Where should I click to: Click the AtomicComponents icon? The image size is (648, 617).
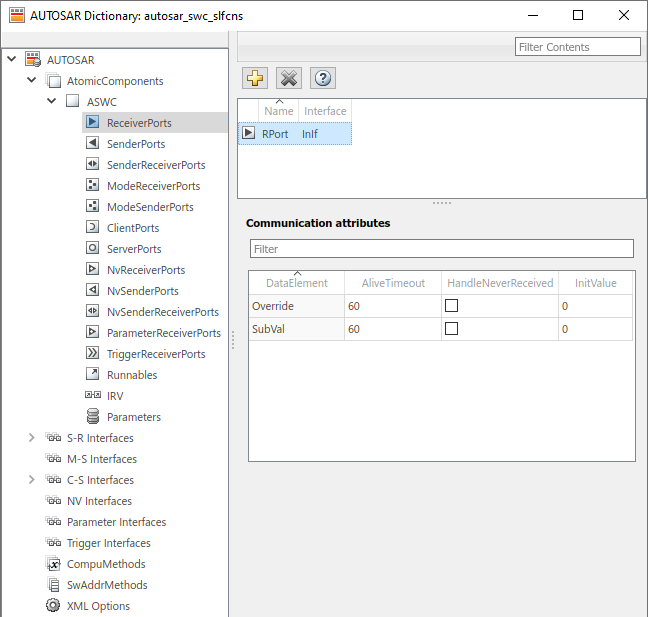point(54,81)
